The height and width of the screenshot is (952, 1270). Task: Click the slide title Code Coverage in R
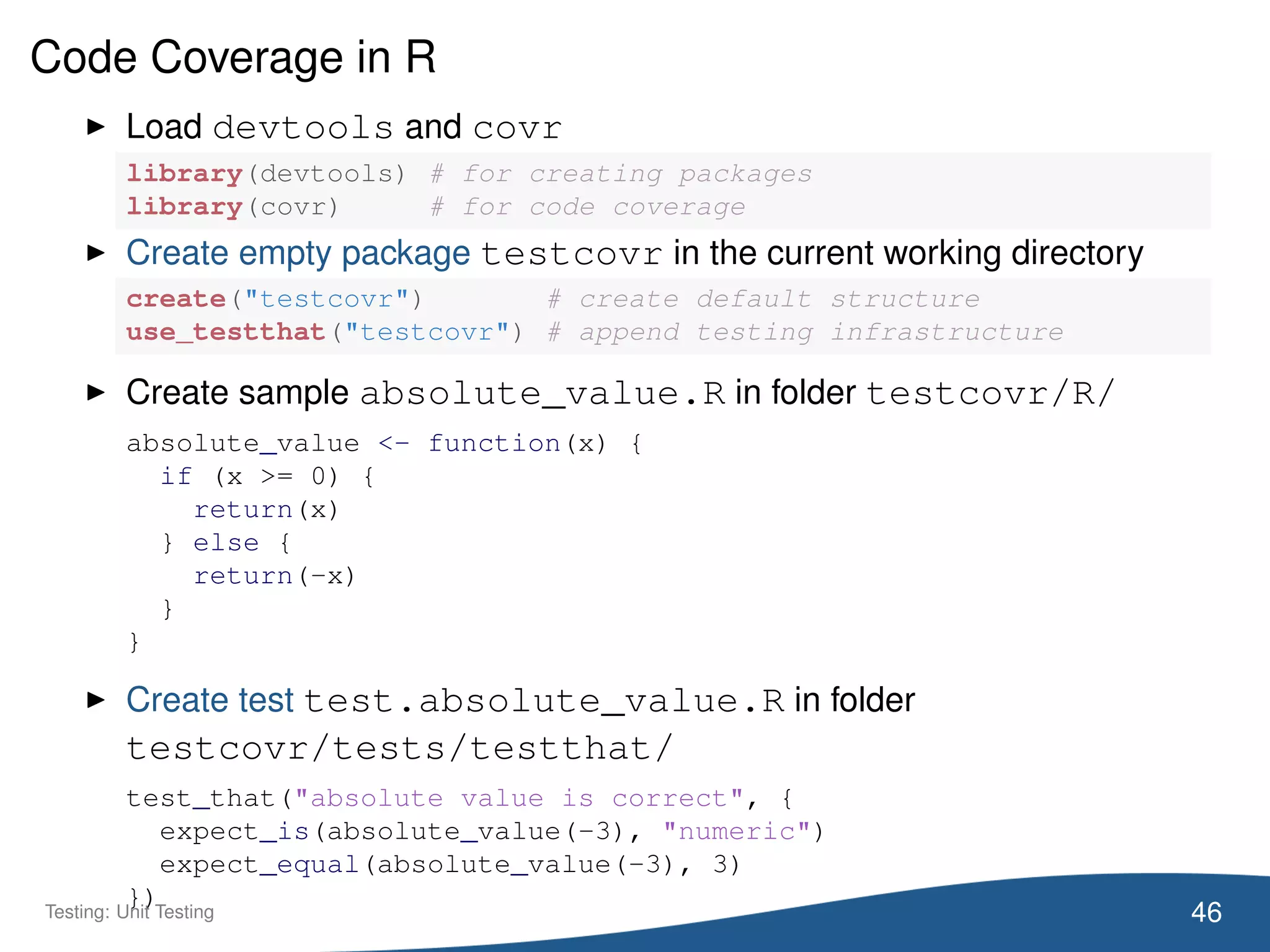pos(233,58)
